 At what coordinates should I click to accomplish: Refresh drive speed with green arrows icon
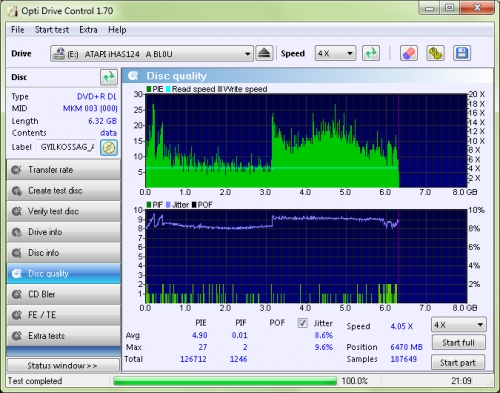tap(371, 53)
